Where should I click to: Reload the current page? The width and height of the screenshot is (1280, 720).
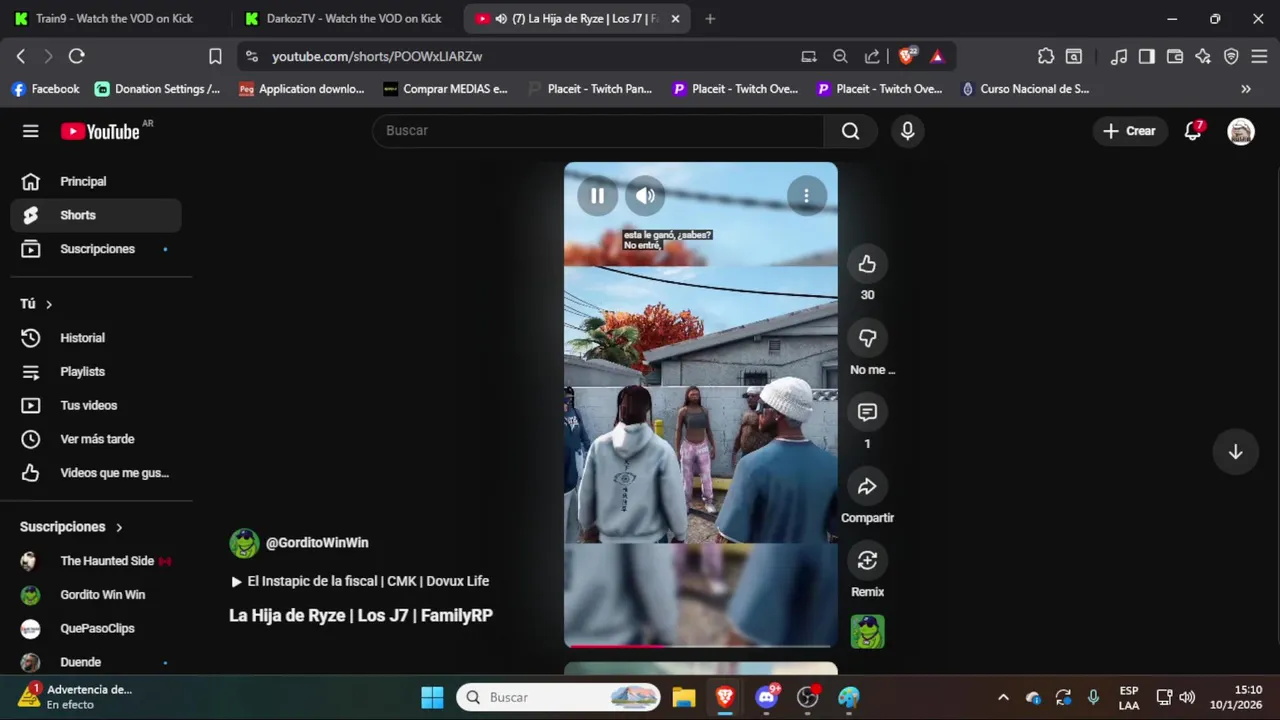(77, 57)
